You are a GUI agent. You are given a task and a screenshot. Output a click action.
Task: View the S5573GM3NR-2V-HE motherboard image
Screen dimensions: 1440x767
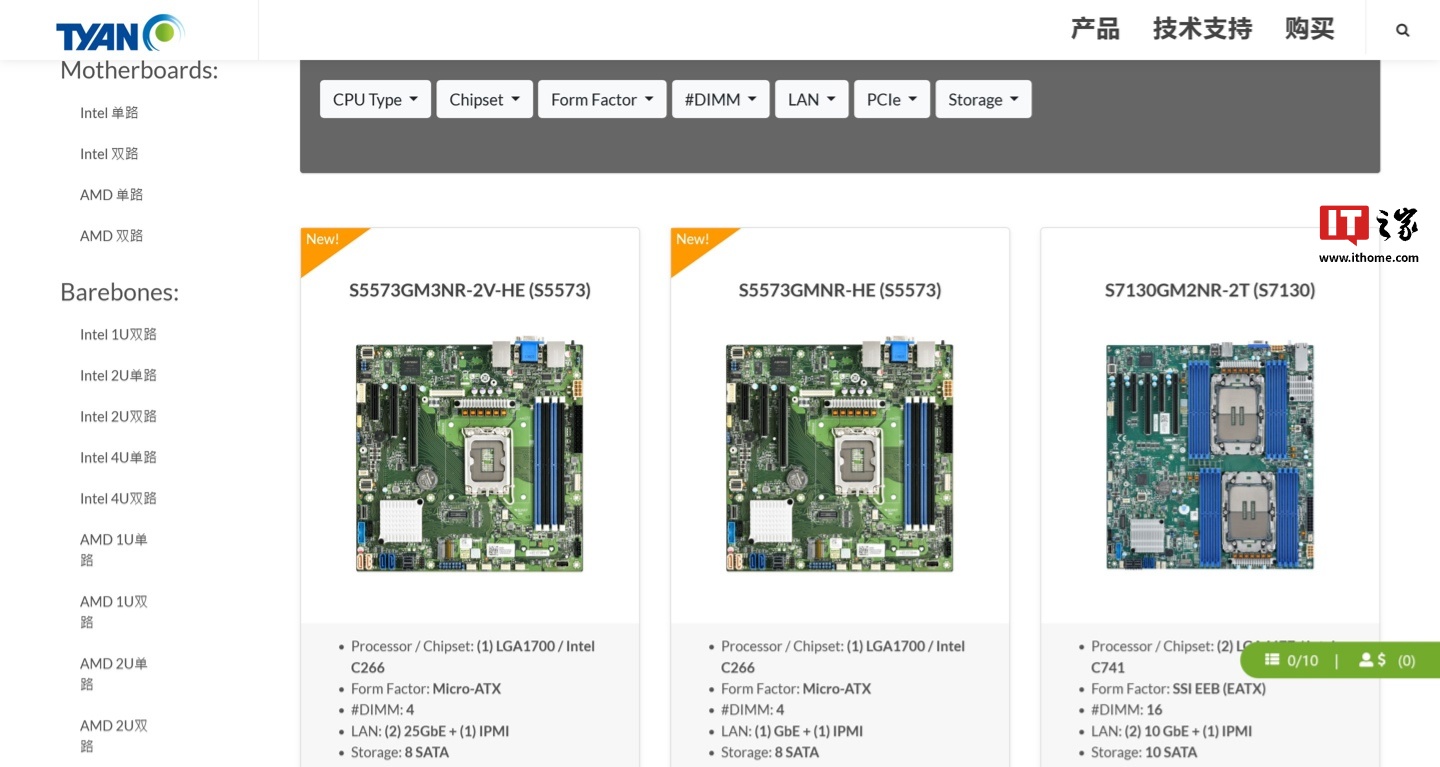tap(470, 455)
